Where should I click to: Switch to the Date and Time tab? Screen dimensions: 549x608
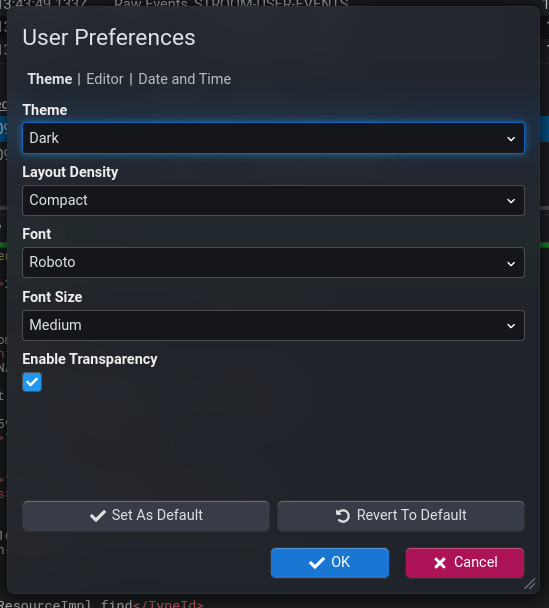pyautogui.click(x=185, y=79)
